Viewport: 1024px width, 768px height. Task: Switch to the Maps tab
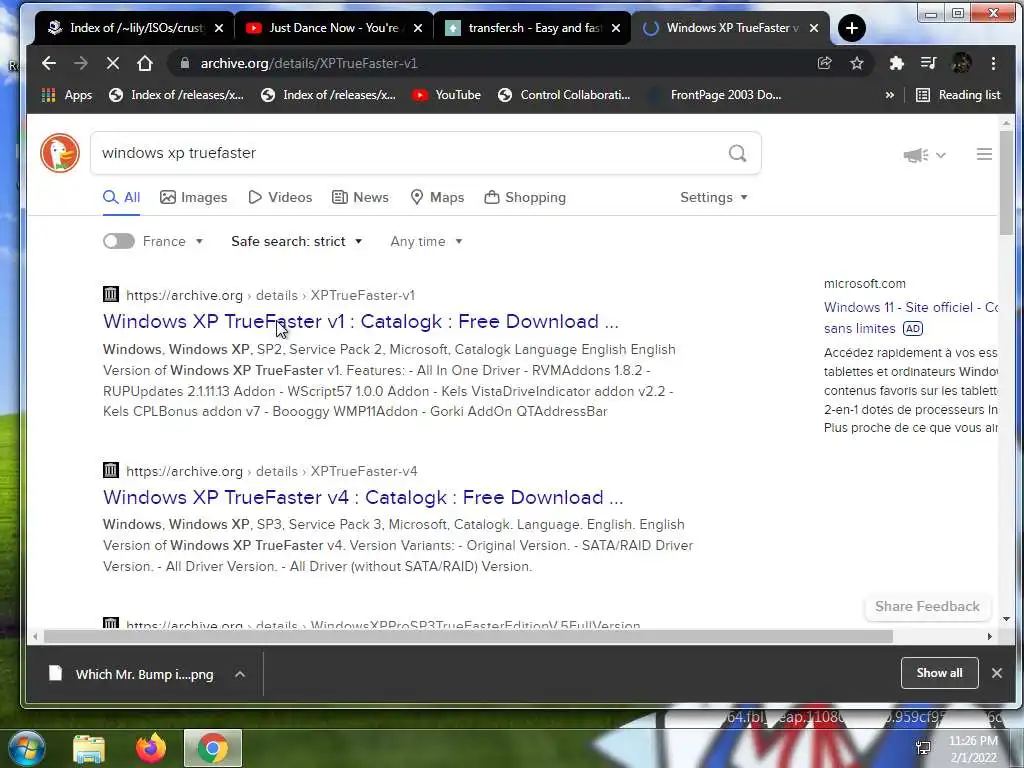437,197
